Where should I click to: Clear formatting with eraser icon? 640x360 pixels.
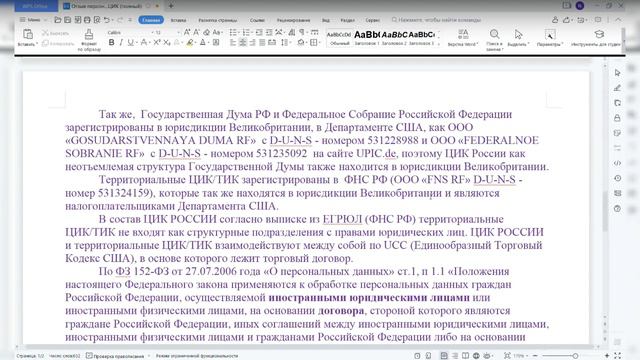207,32
